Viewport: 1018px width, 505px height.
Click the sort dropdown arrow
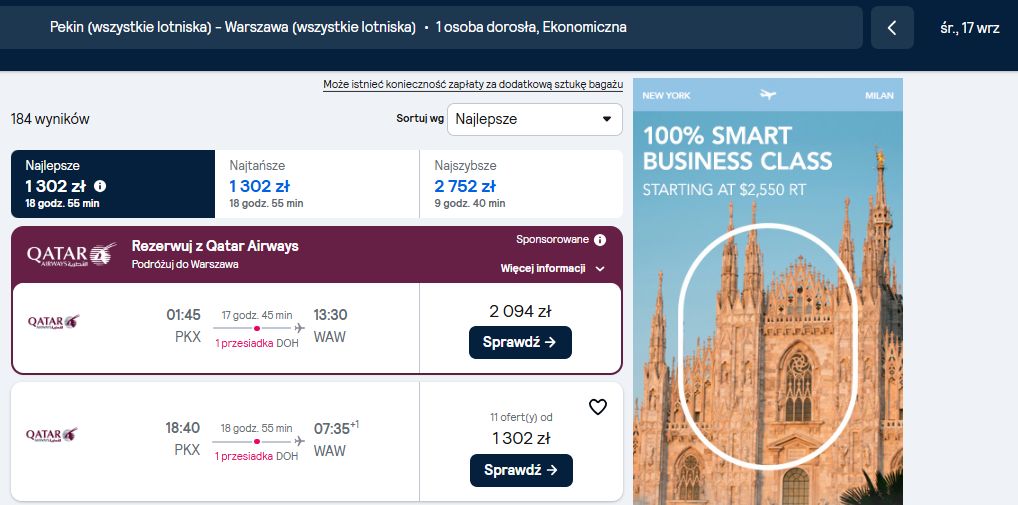(607, 119)
